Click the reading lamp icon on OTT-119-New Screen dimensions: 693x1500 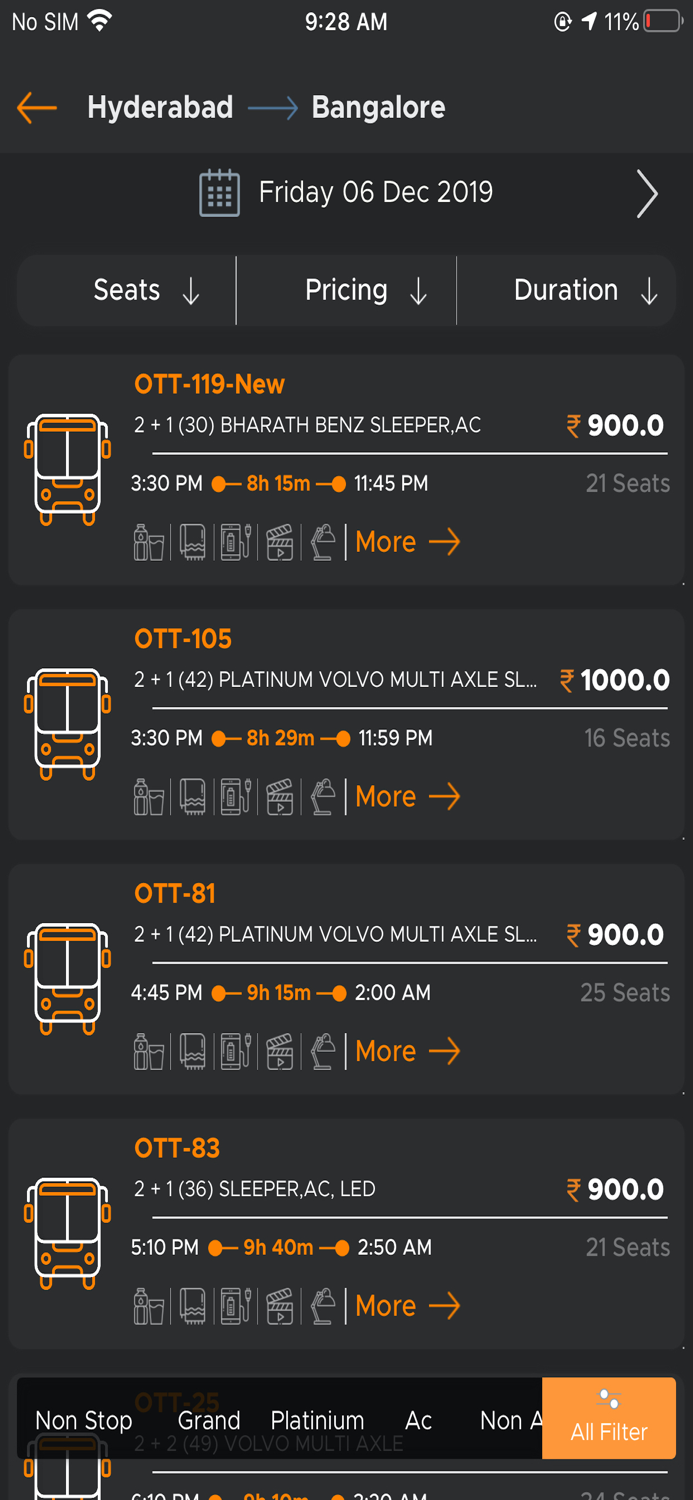click(321, 542)
